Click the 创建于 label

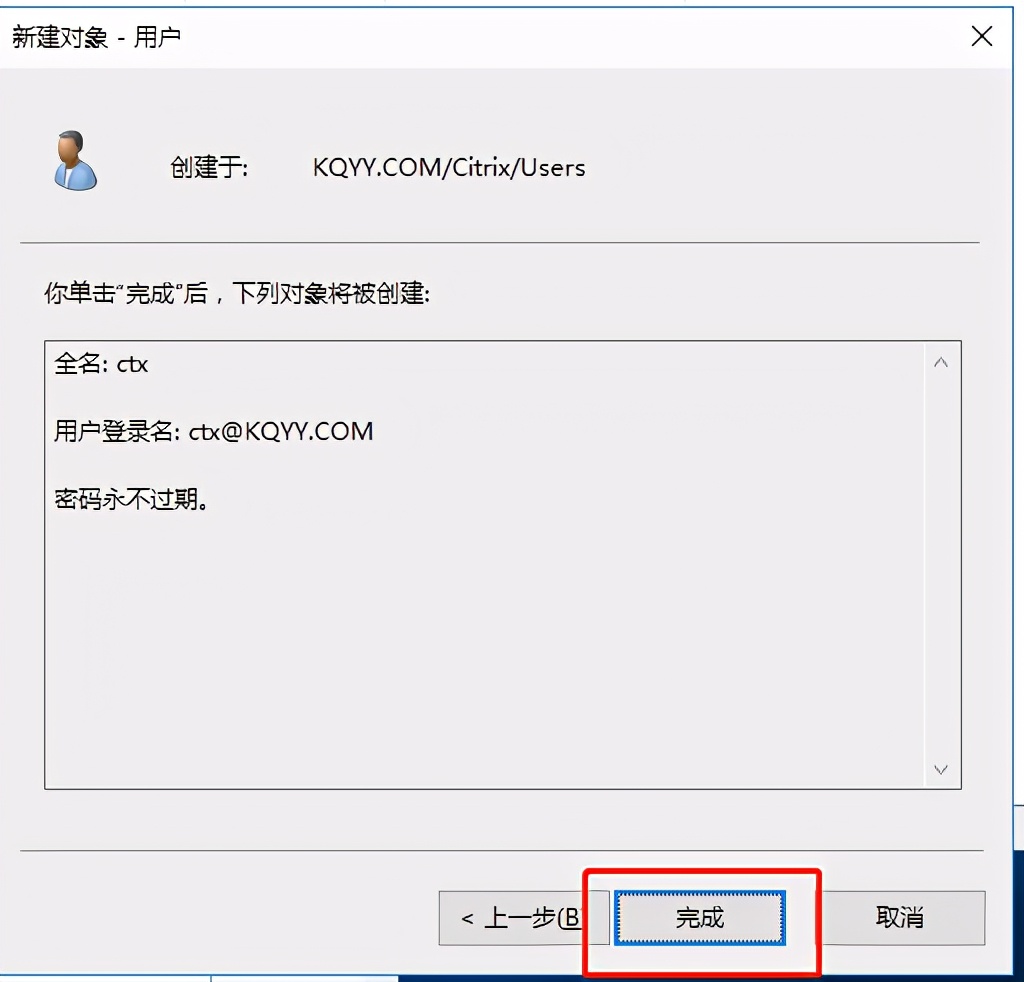209,168
